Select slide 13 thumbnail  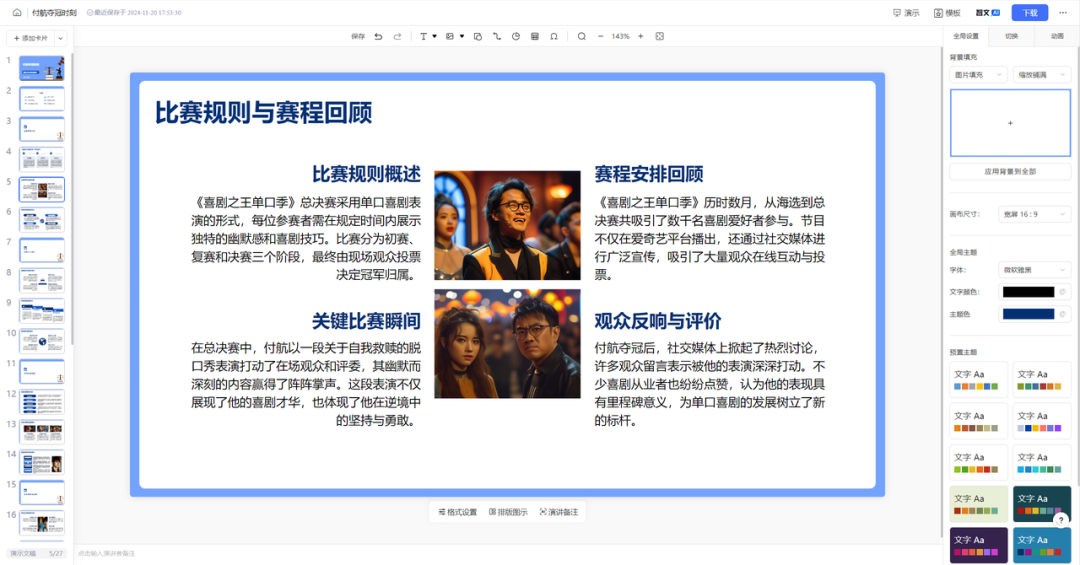coord(42,432)
